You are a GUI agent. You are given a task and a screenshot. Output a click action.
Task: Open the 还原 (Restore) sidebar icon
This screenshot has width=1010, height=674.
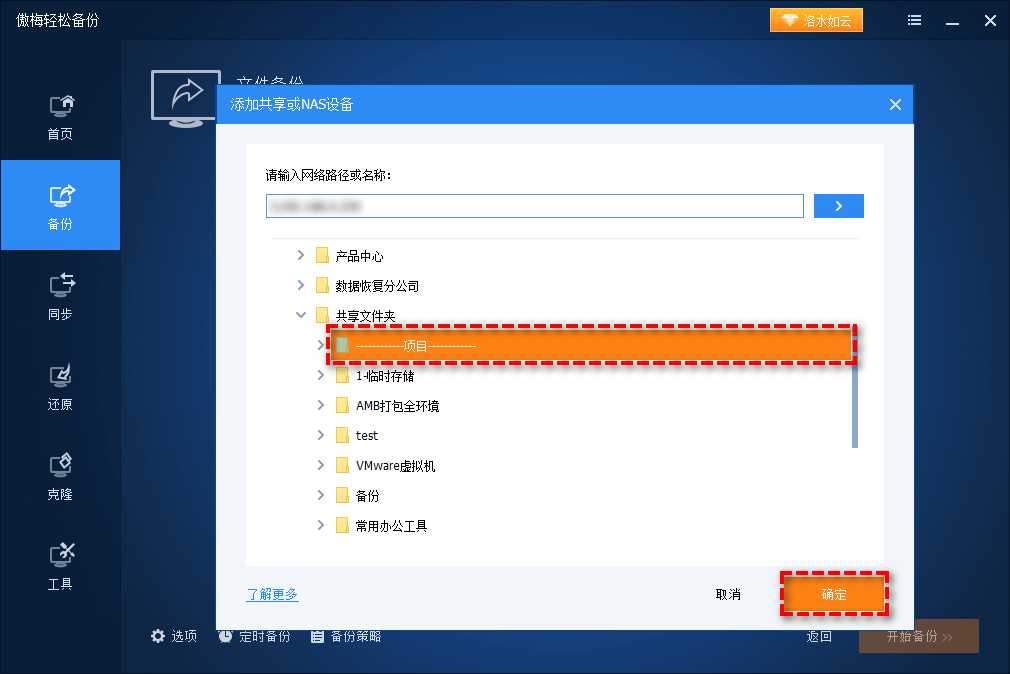click(60, 385)
